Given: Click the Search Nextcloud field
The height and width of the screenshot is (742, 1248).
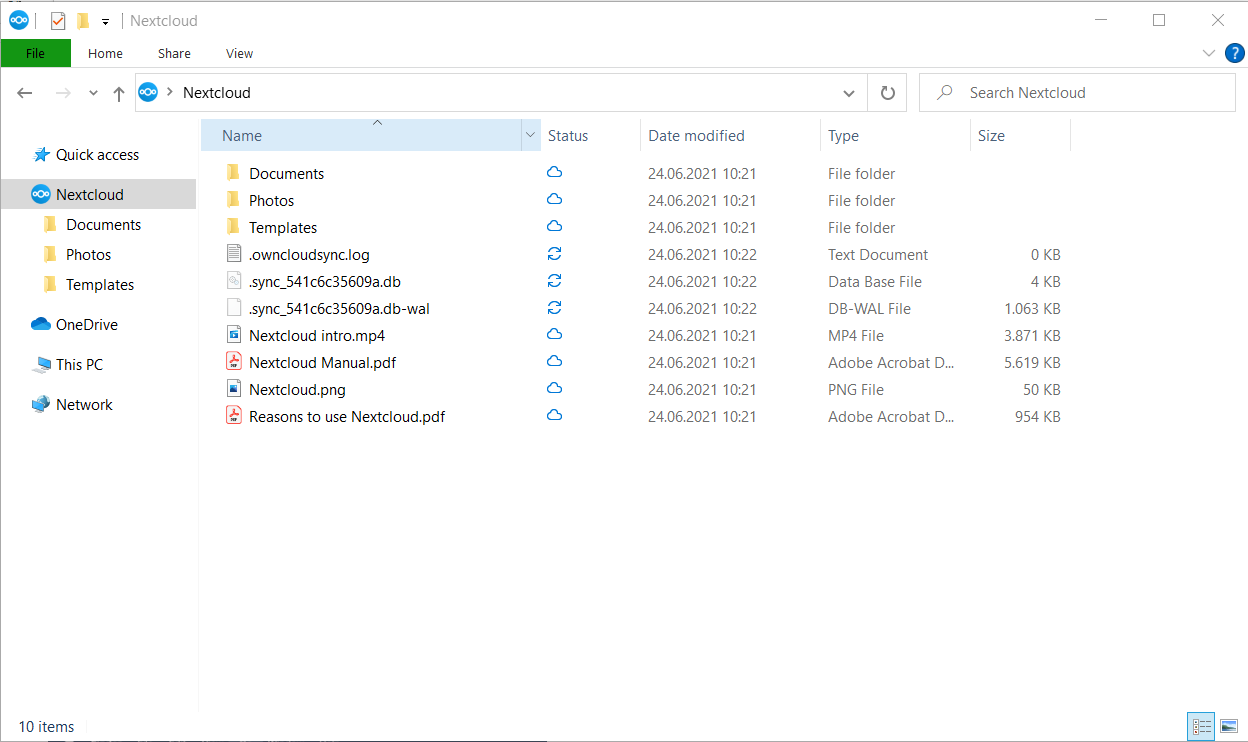Looking at the screenshot, I should coord(1077,93).
